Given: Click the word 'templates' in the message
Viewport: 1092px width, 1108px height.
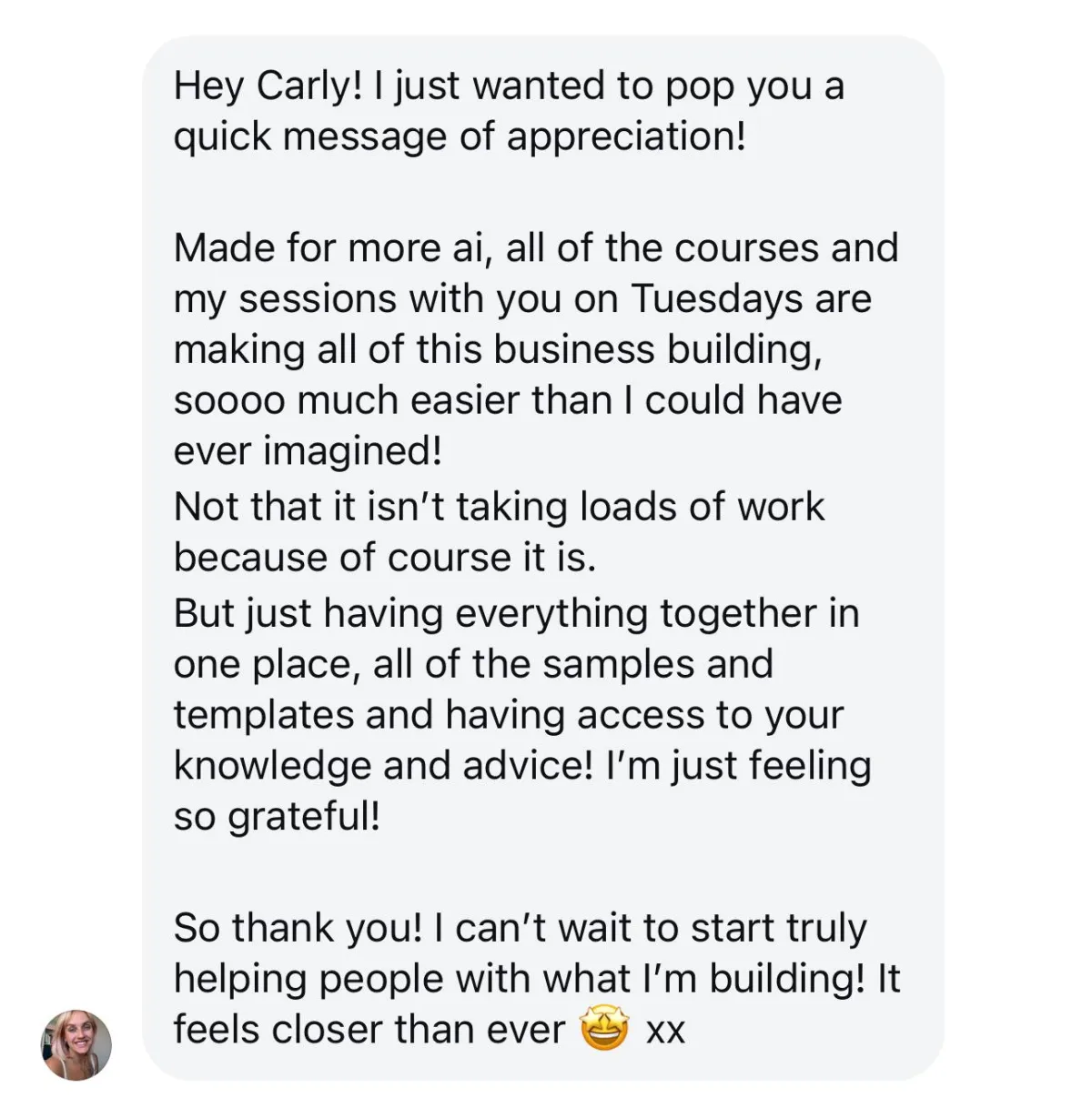Looking at the screenshot, I should coord(263,715).
